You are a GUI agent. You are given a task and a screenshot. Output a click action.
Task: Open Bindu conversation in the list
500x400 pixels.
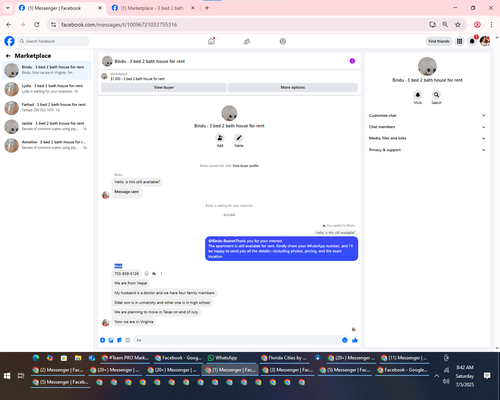47,70
